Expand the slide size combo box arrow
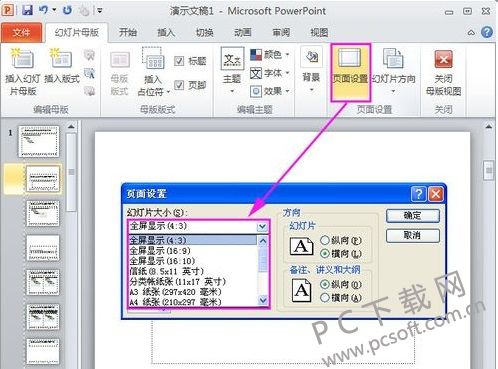Viewport: 498px width, 369px height. [x=262, y=227]
